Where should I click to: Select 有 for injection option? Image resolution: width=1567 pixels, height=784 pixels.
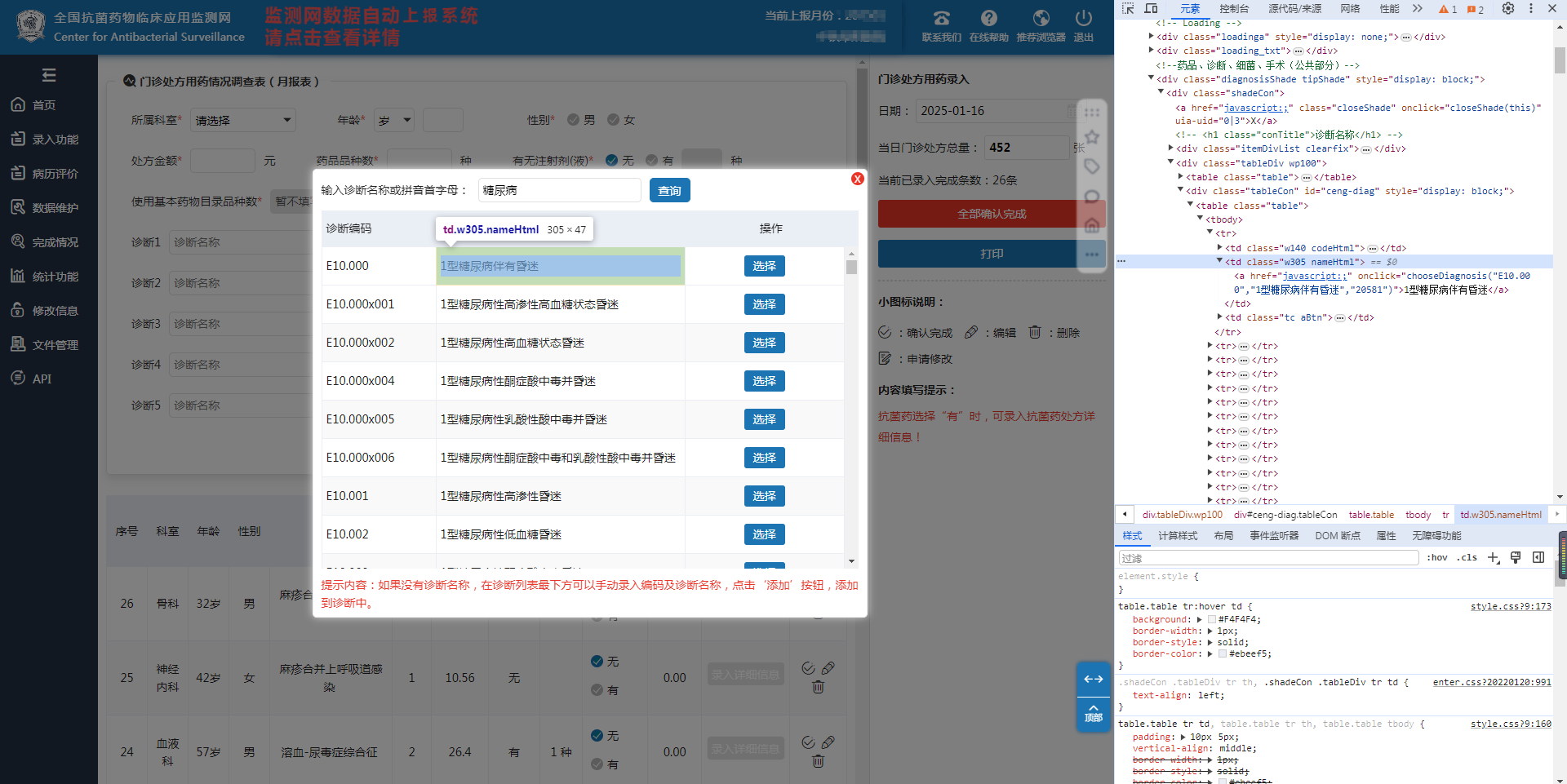(652, 161)
